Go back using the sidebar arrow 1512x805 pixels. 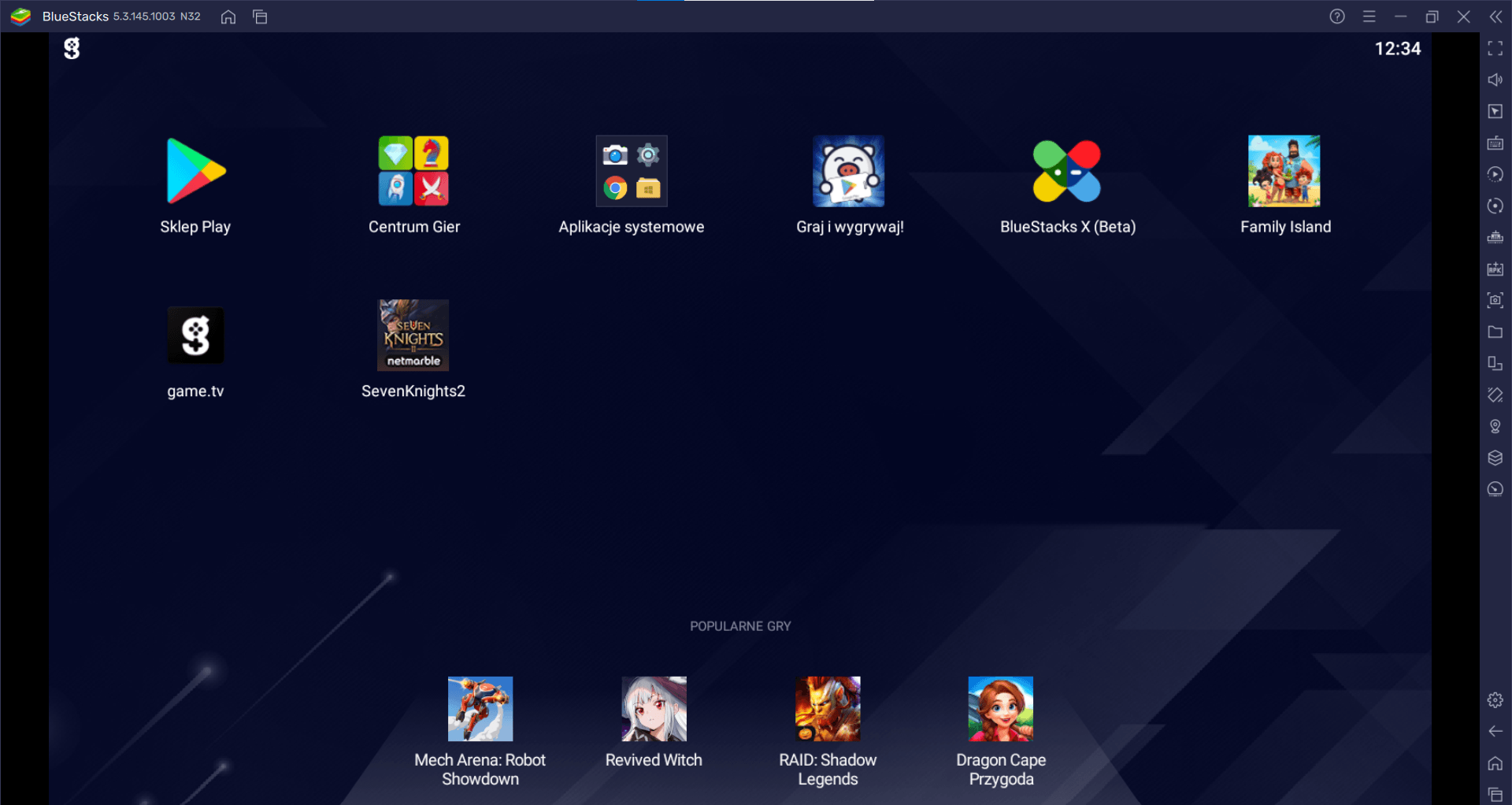[x=1495, y=732]
